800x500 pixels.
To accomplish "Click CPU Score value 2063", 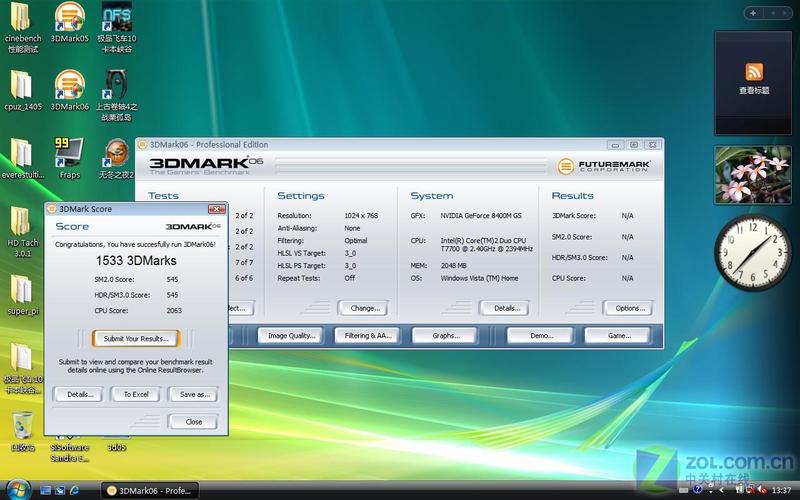I will 174,310.
